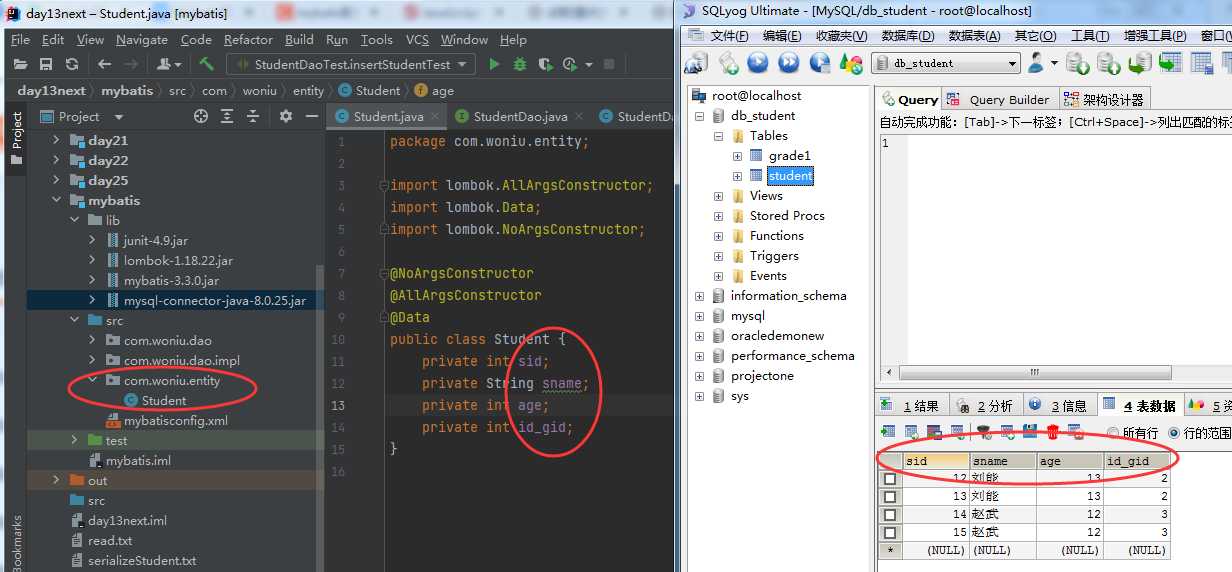Click the Open folder icon in IntelliJ toolbar
The height and width of the screenshot is (572, 1232).
pos(19,64)
